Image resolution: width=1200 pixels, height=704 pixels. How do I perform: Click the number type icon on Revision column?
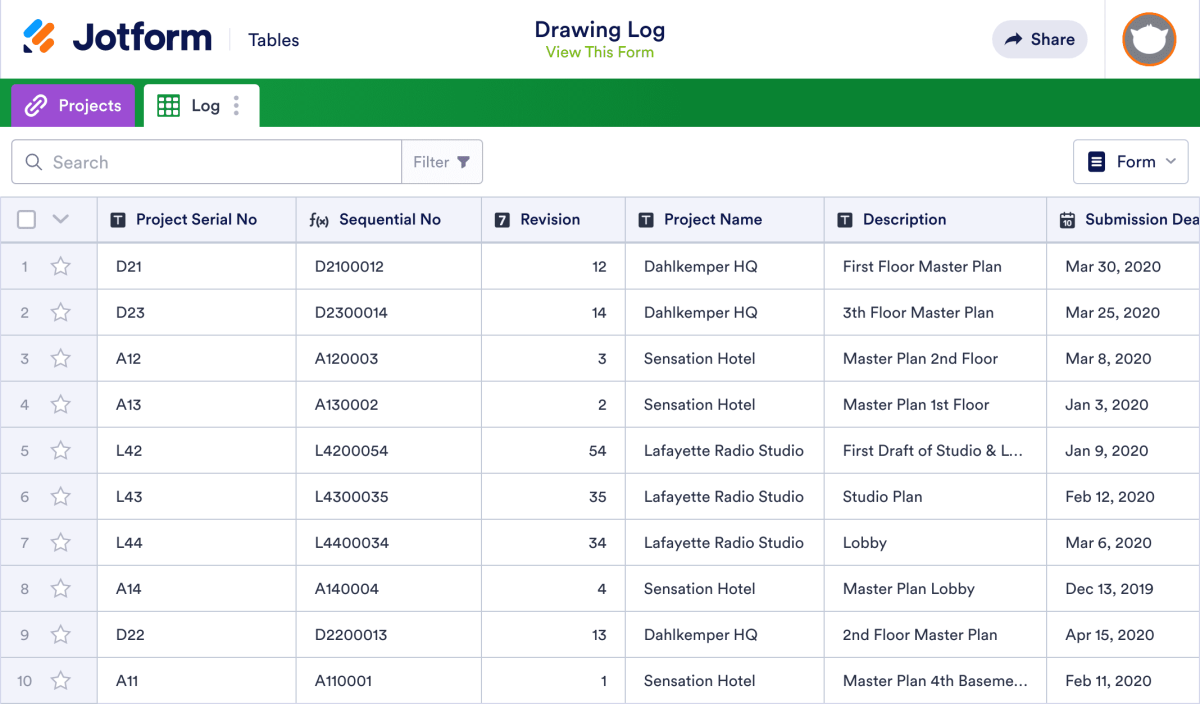coord(500,219)
